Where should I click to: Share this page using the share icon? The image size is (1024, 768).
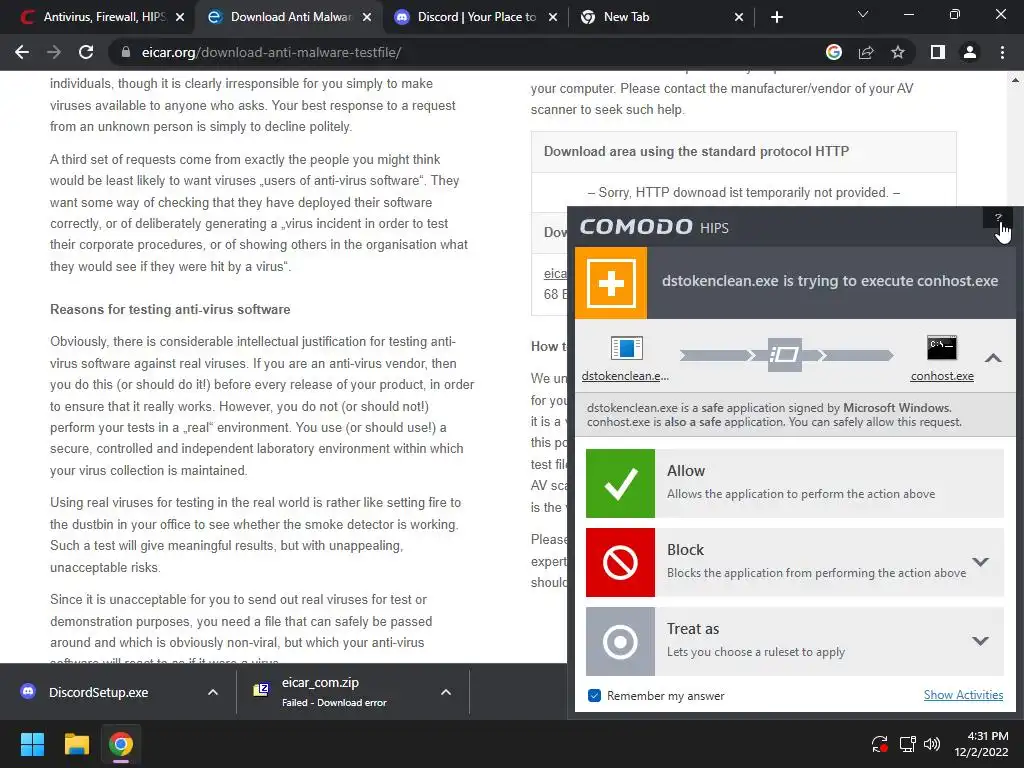click(x=866, y=52)
